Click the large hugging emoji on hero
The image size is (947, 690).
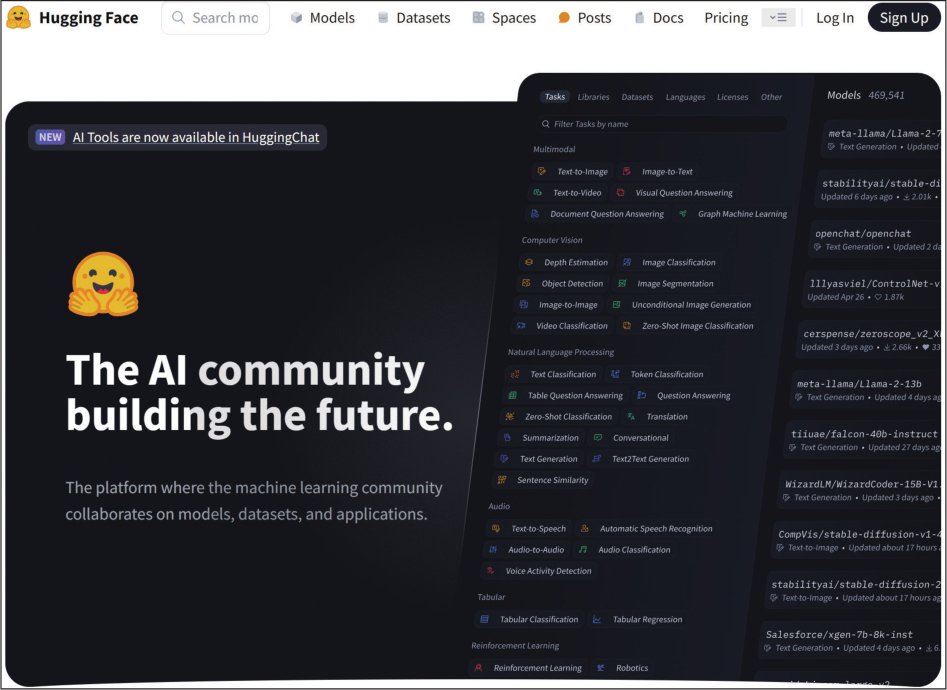pos(103,284)
